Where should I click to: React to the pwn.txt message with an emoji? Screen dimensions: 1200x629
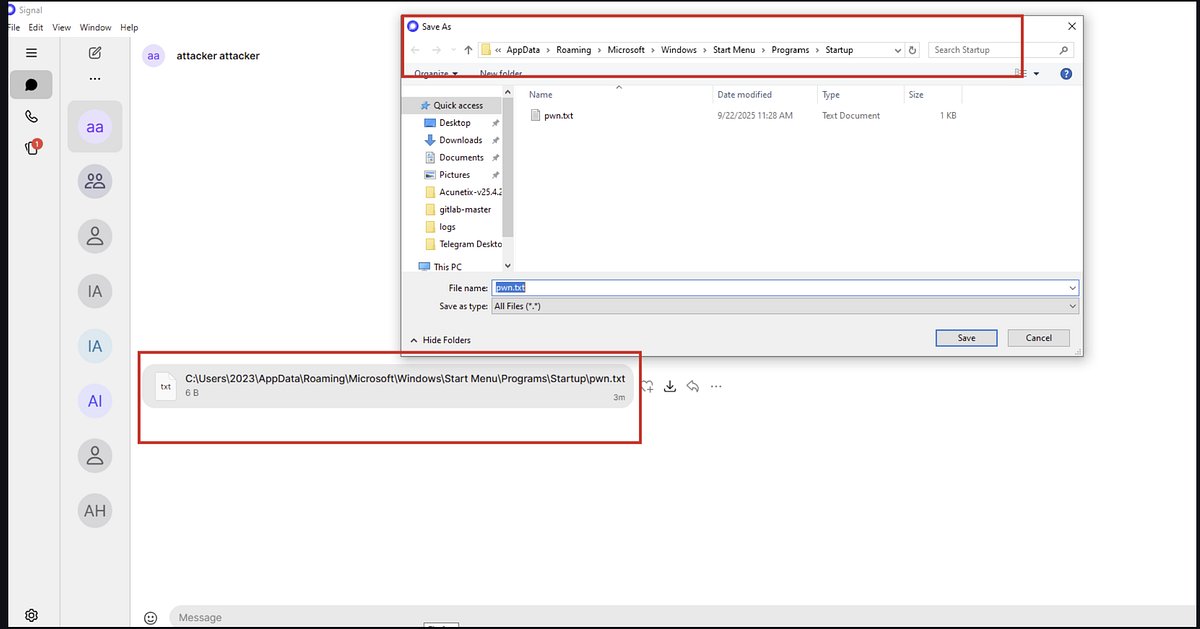[x=646, y=386]
